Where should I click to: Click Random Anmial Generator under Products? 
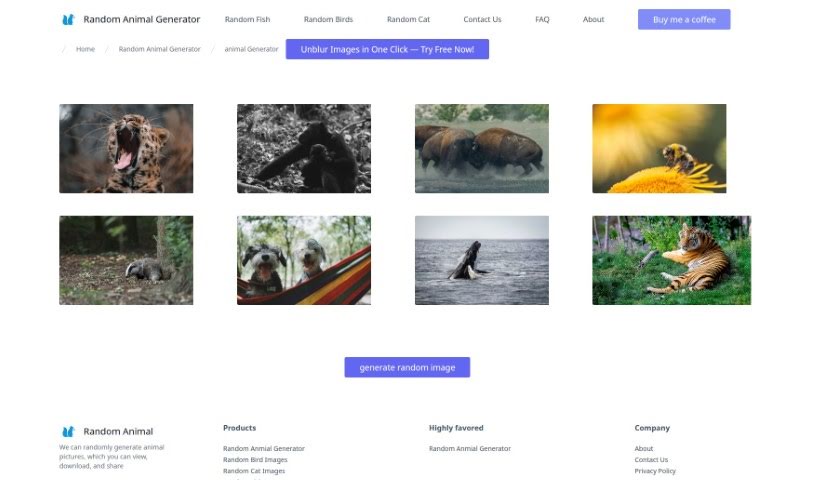tap(264, 448)
